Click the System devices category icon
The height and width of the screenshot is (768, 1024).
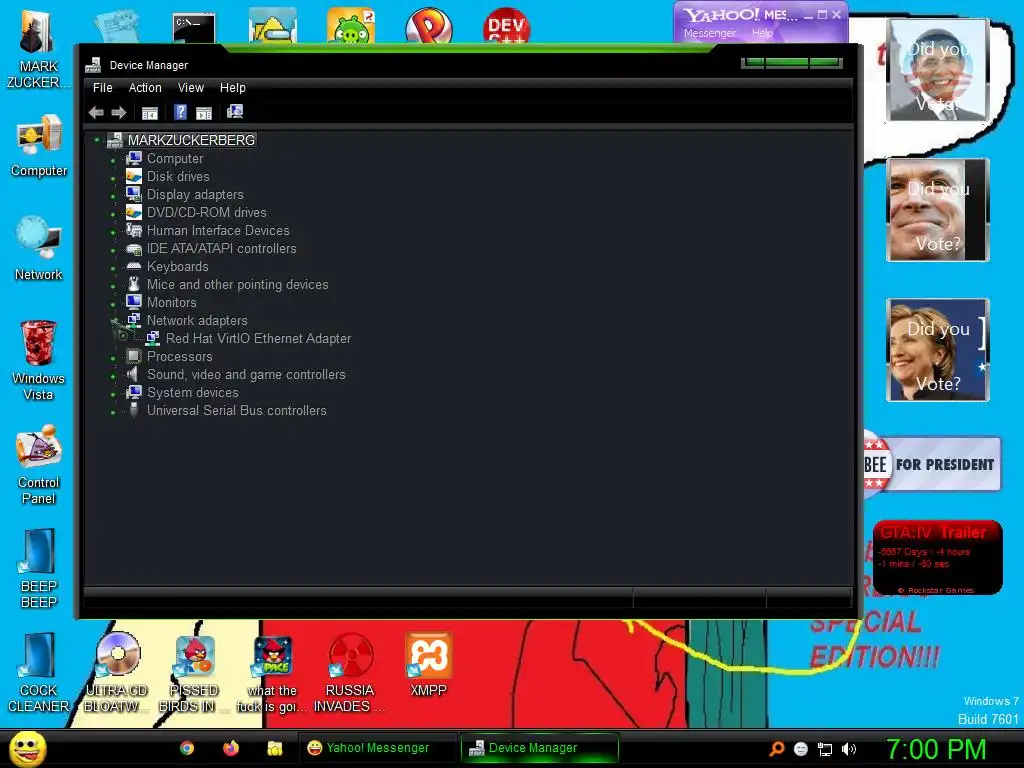(133, 392)
